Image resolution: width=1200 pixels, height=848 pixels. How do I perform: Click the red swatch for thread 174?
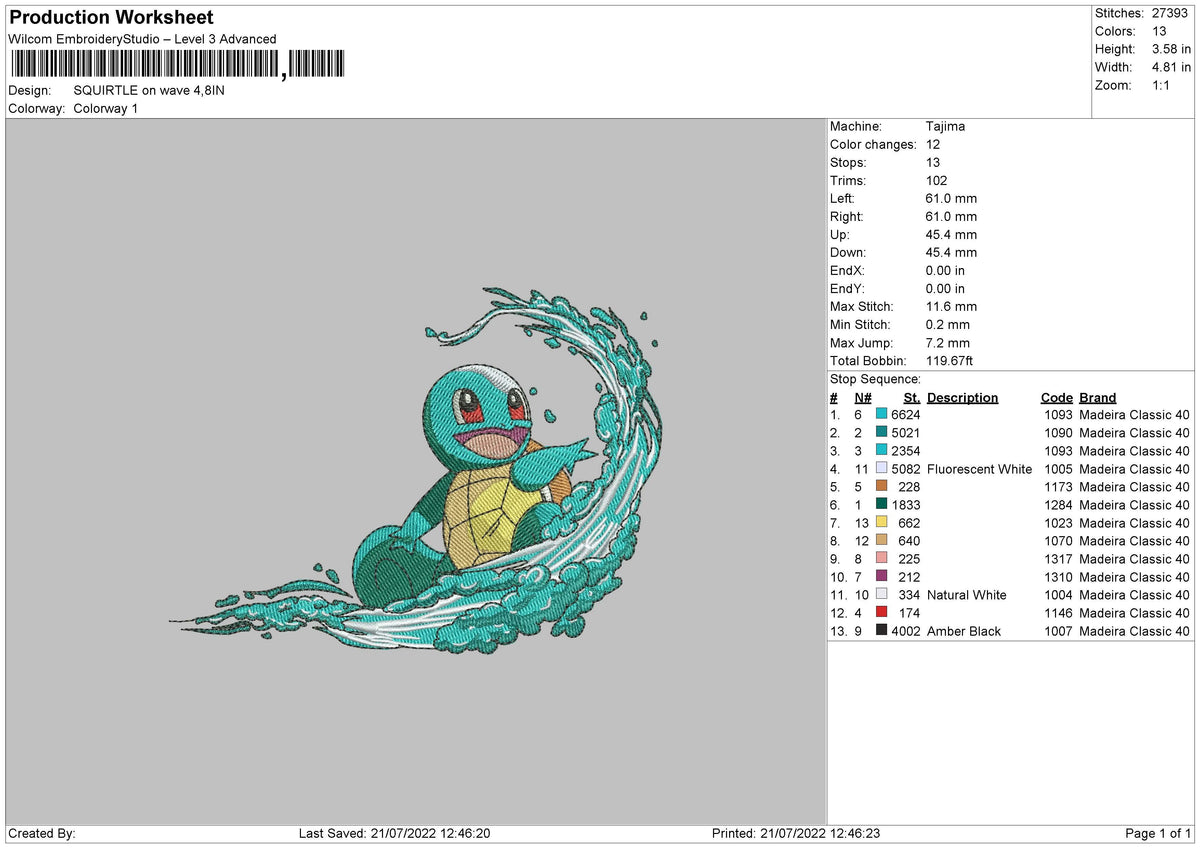[881, 613]
